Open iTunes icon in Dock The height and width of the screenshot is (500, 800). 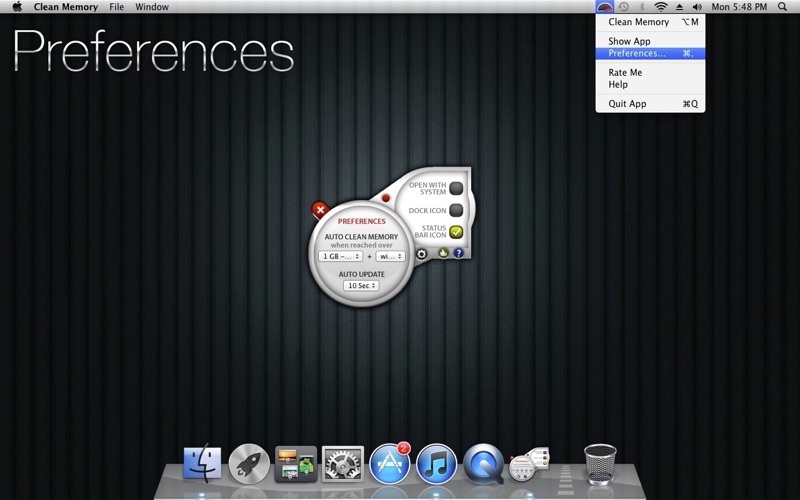pos(436,463)
